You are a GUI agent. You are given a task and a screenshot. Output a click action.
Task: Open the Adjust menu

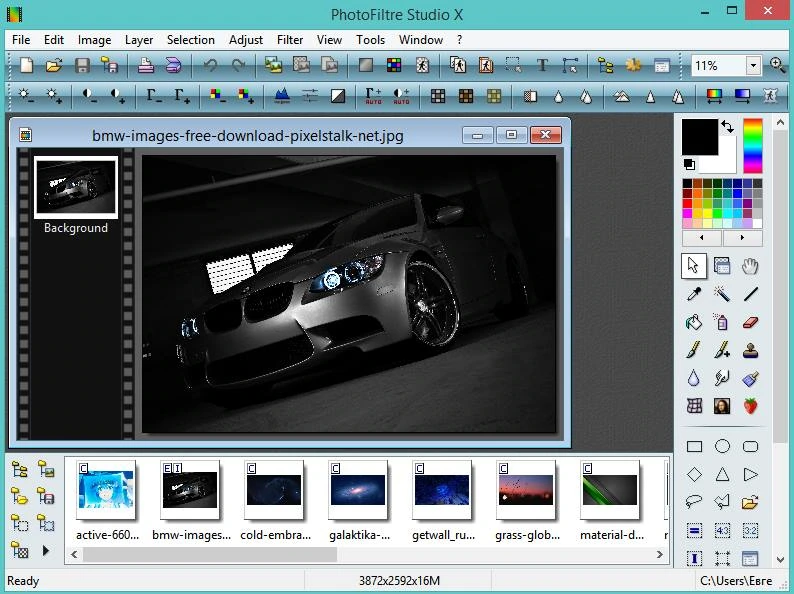[246, 39]
